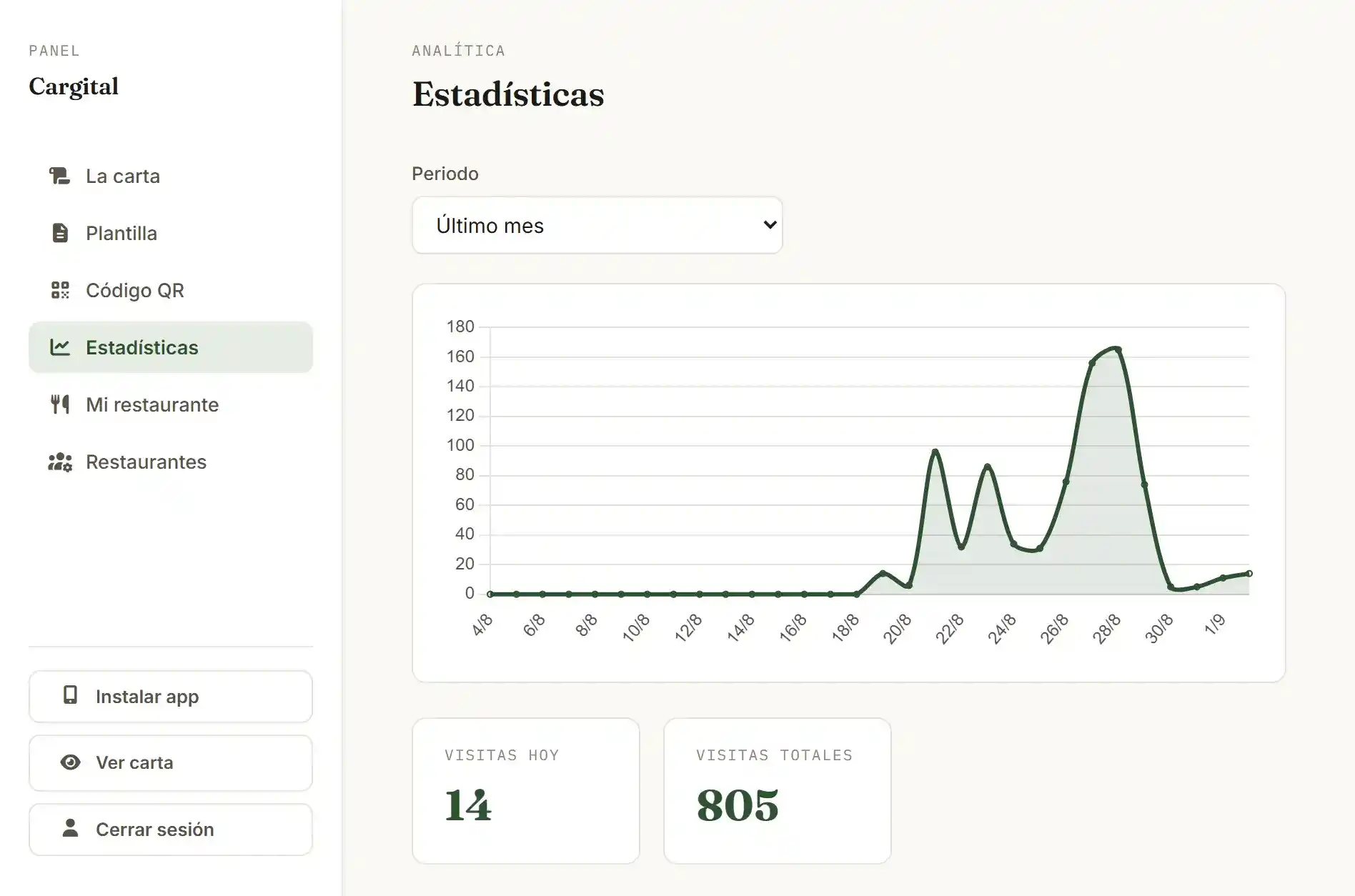Click Cerrar sesión to log out
Image resolution: width=1355 pixels, height=896 pixels.
171,830
